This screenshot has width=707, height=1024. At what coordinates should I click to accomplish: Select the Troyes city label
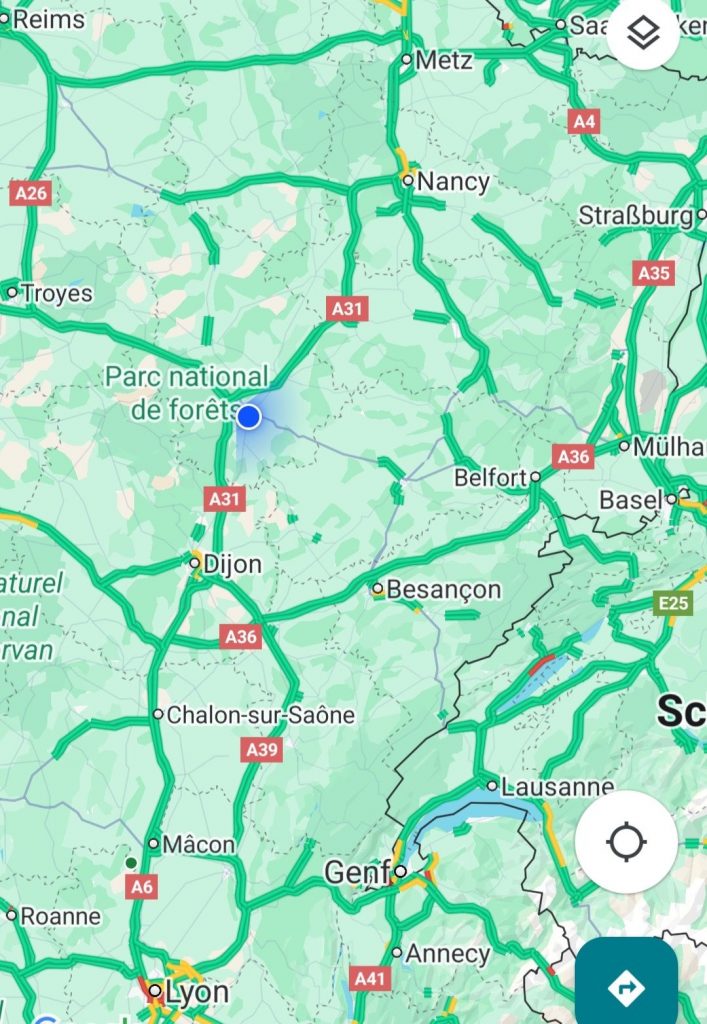[57, 293]
